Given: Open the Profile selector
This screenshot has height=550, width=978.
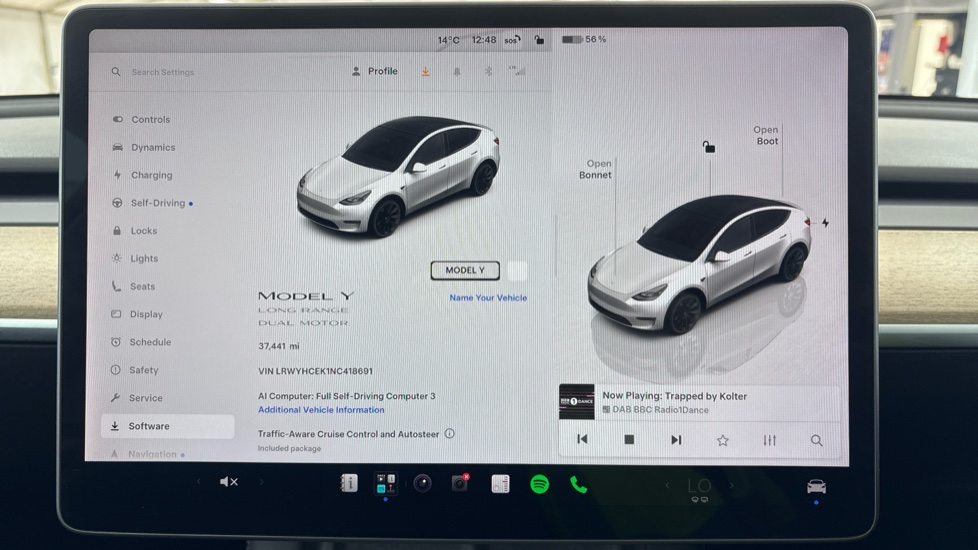Looking at the screenshot, I should coord(375,71).
